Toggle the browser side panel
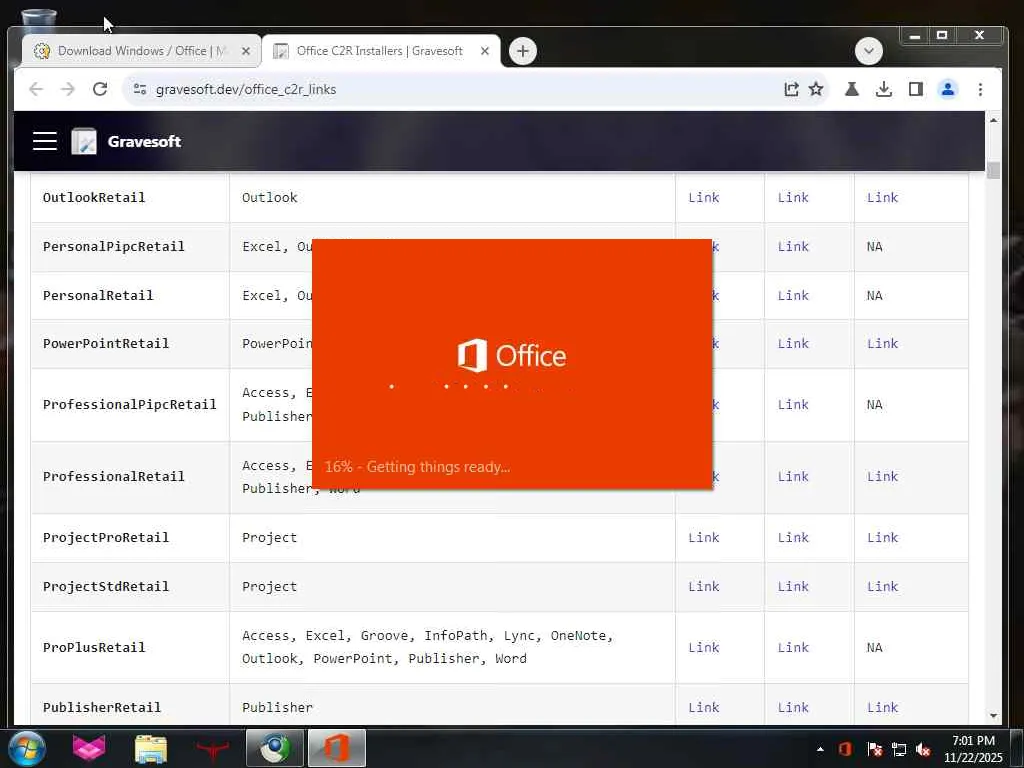Viewport: 1024px width, 768px height. 916,89
